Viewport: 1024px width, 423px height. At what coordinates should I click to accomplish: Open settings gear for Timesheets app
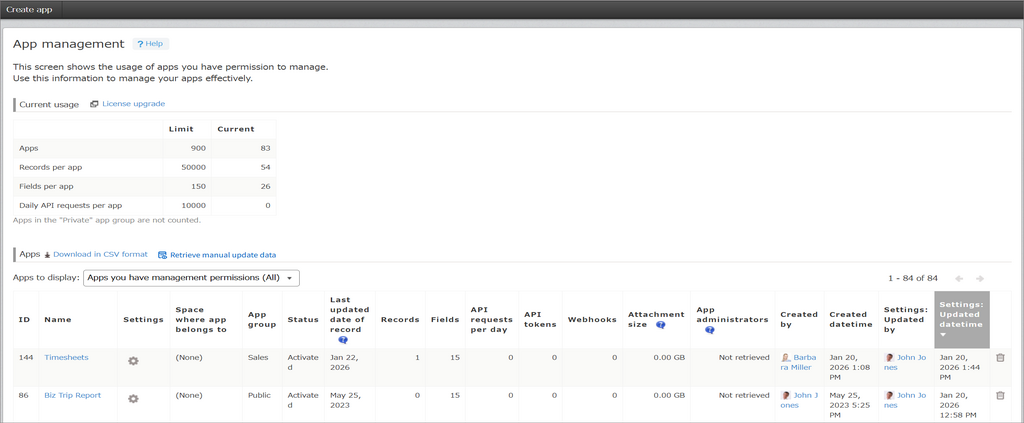pos(133,361)
